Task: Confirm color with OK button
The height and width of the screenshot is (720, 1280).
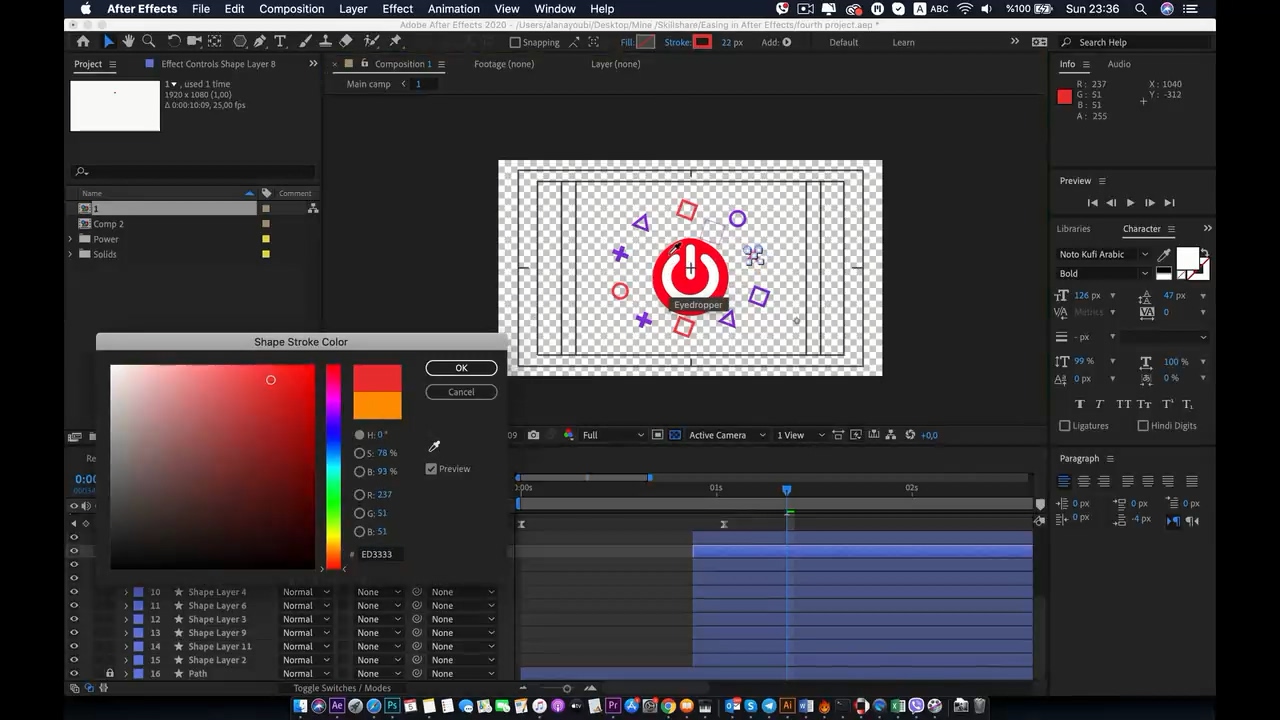Action: coord(461,368)
